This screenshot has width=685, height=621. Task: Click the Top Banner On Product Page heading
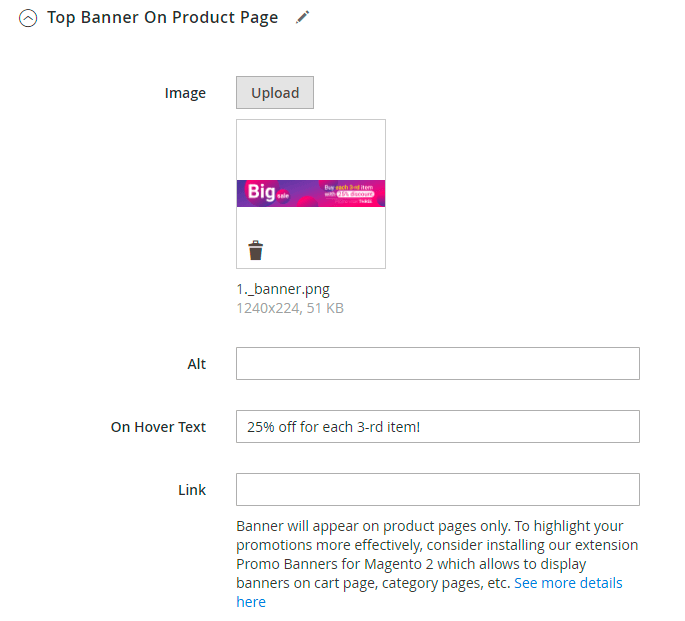162,18
